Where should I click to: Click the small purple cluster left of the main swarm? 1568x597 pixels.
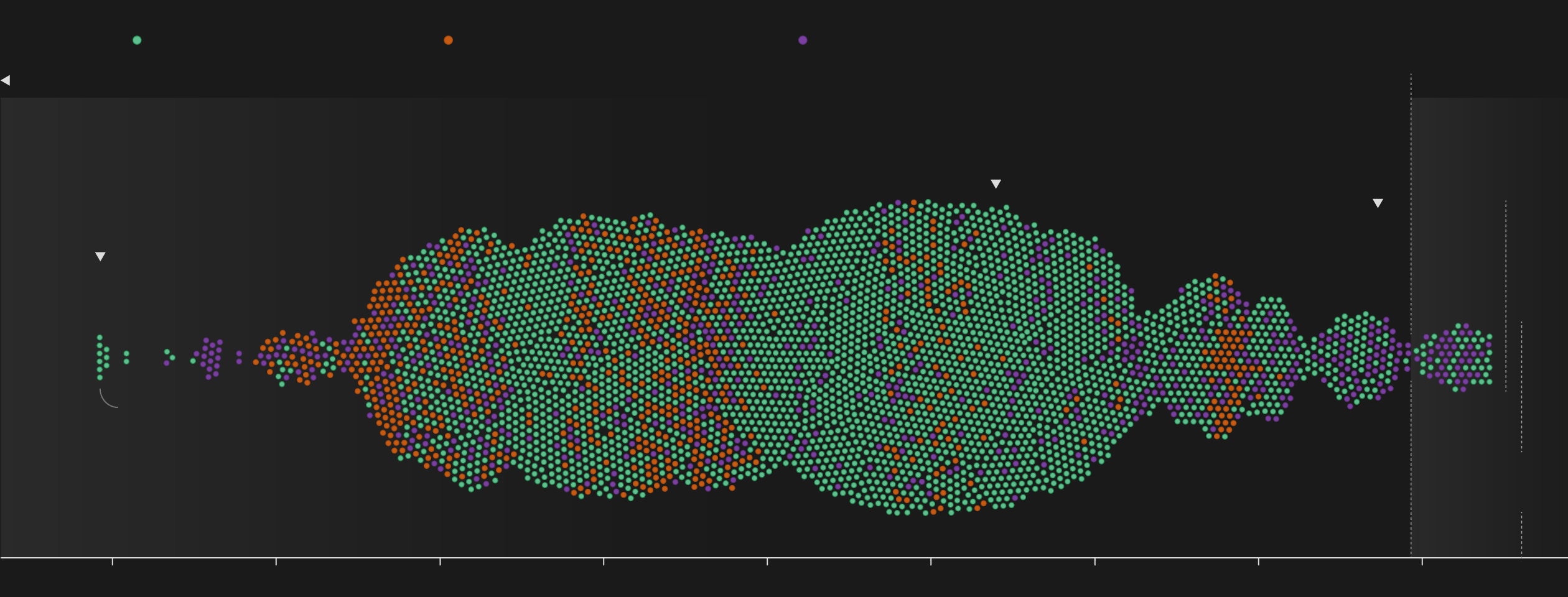coord(210,358)
